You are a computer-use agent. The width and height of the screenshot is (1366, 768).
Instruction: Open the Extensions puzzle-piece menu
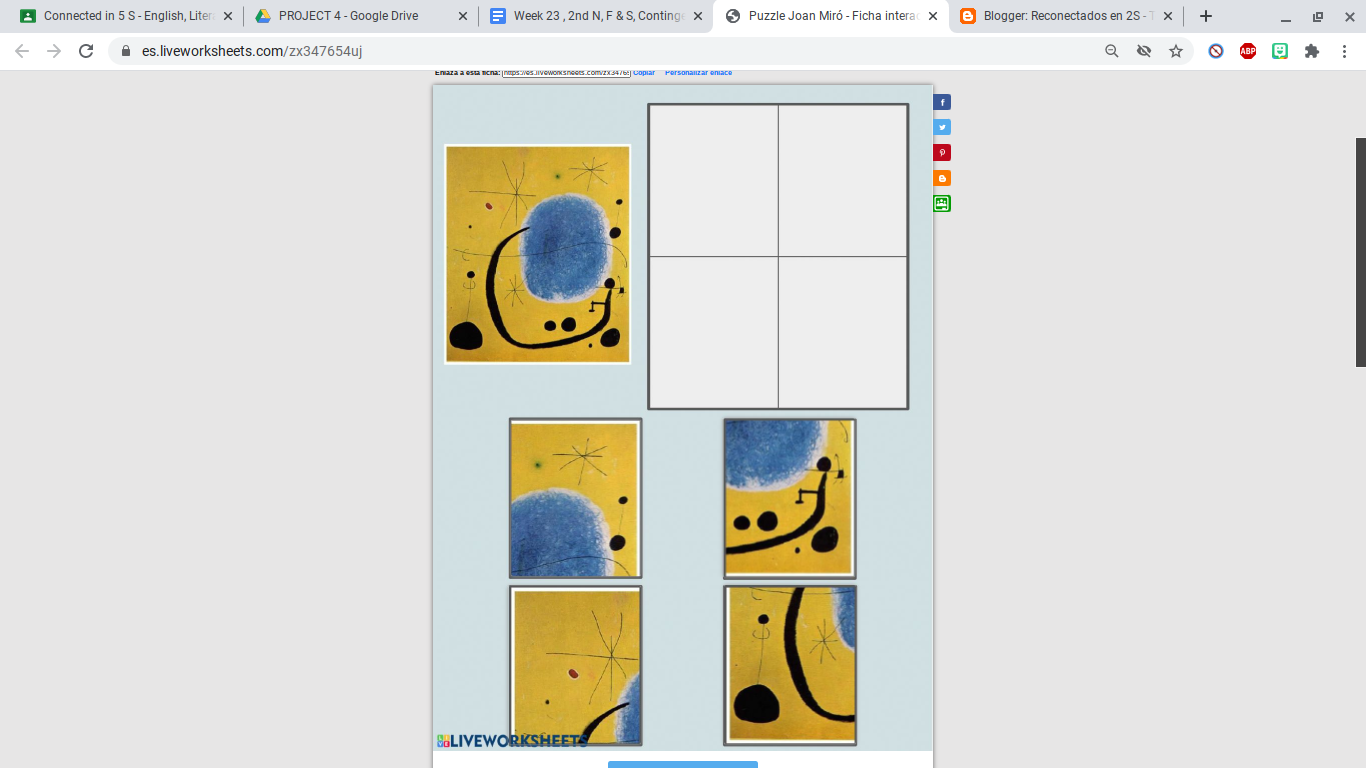click(1312, 51)
